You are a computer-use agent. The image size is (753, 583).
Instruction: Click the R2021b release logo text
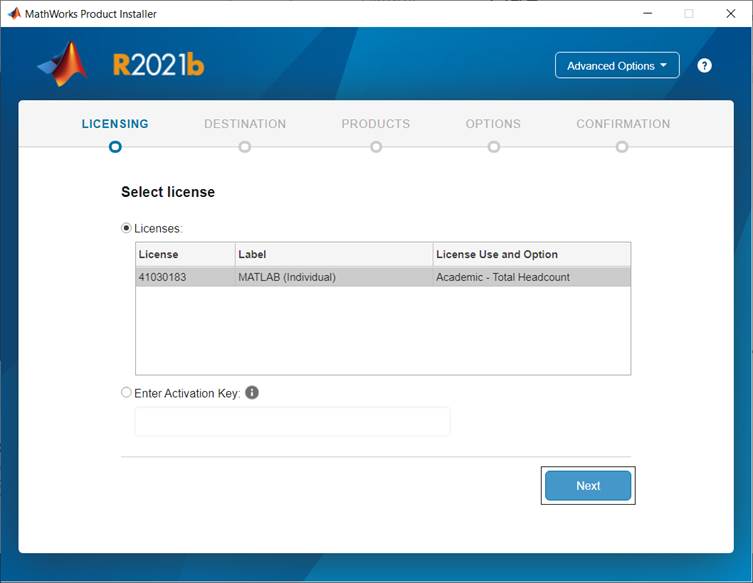158,65
